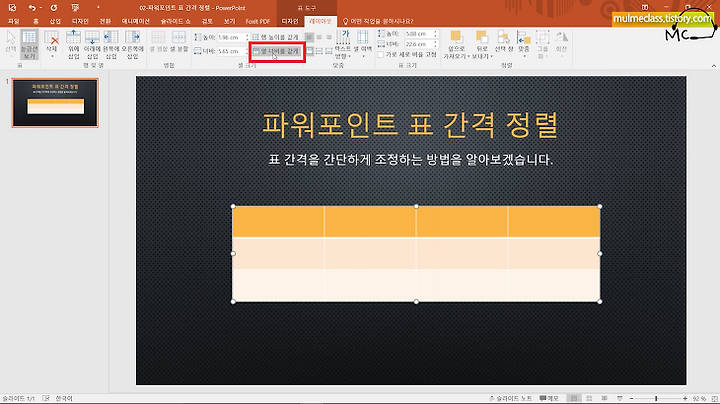Check 가로 세로 비율 고정 (Lock Aspect Ratio)

381,54
